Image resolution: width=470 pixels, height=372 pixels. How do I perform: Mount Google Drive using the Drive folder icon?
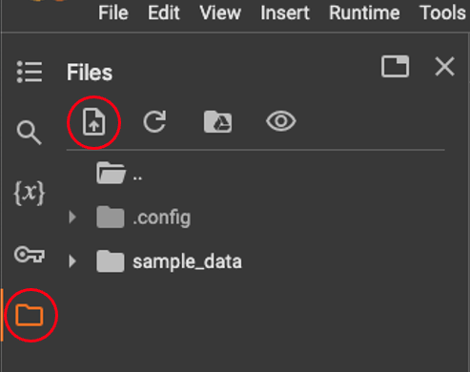(218, 122)
